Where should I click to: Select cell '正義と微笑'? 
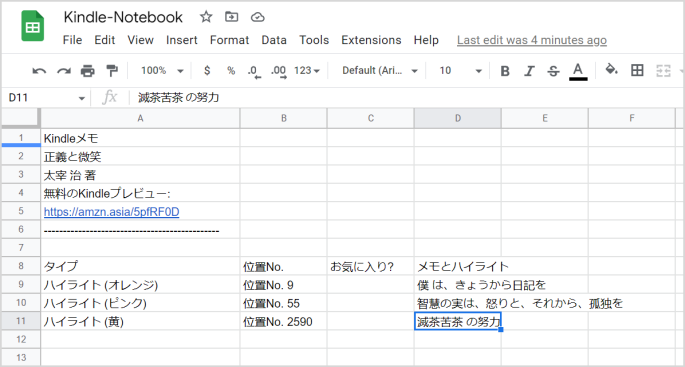coord(140,156)
